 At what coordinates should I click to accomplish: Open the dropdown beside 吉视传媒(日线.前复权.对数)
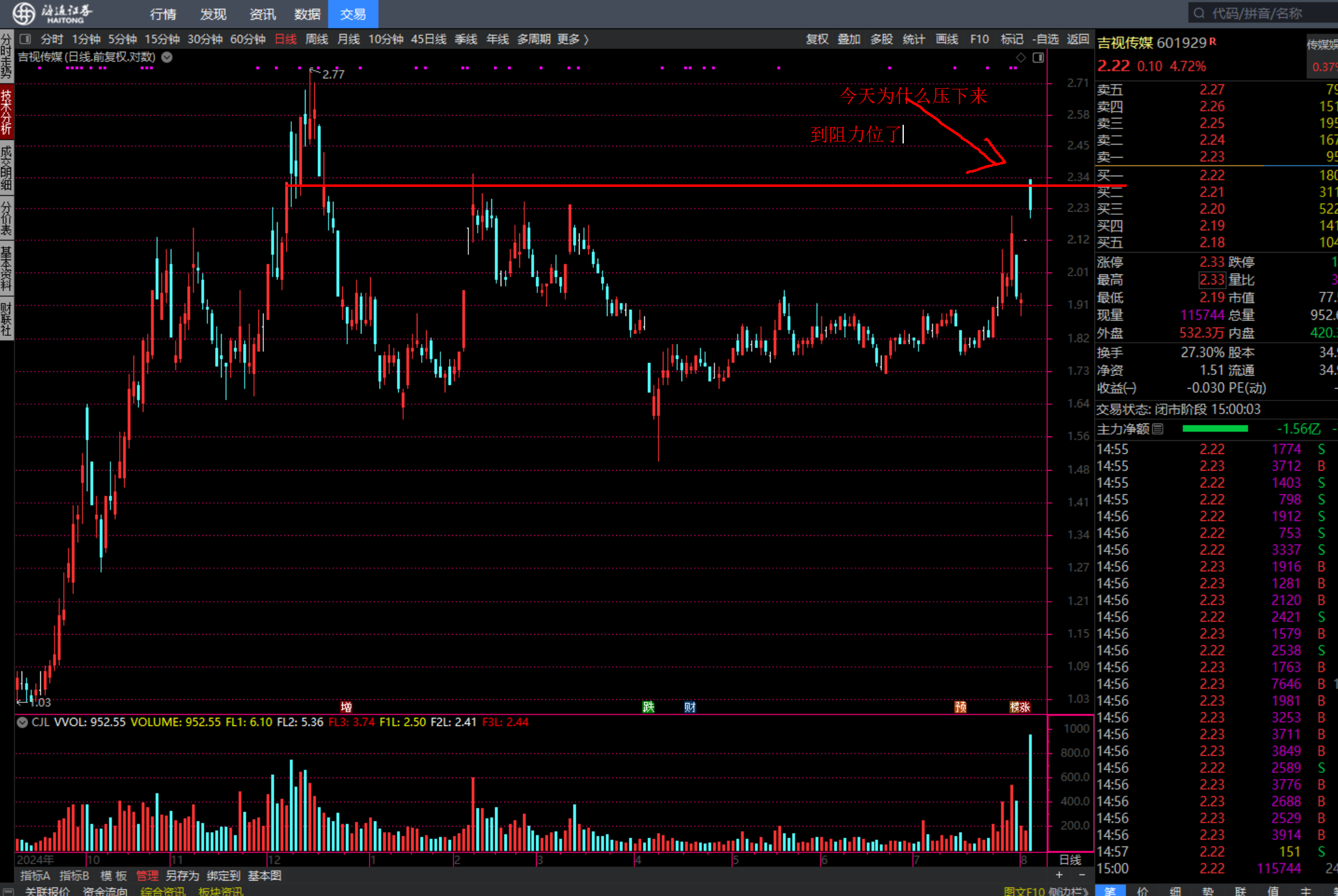167,57
